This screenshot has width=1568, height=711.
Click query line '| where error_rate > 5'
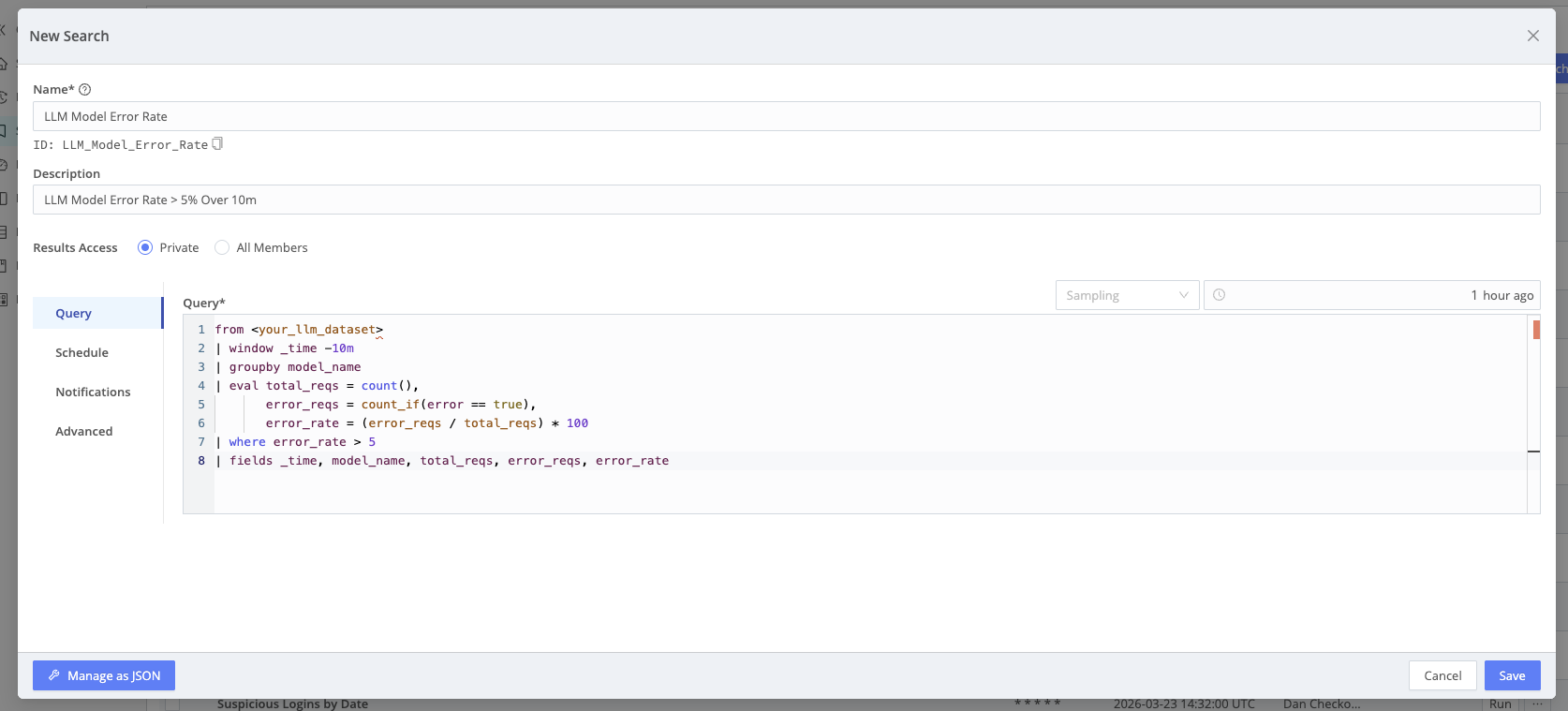pos(295,442)
